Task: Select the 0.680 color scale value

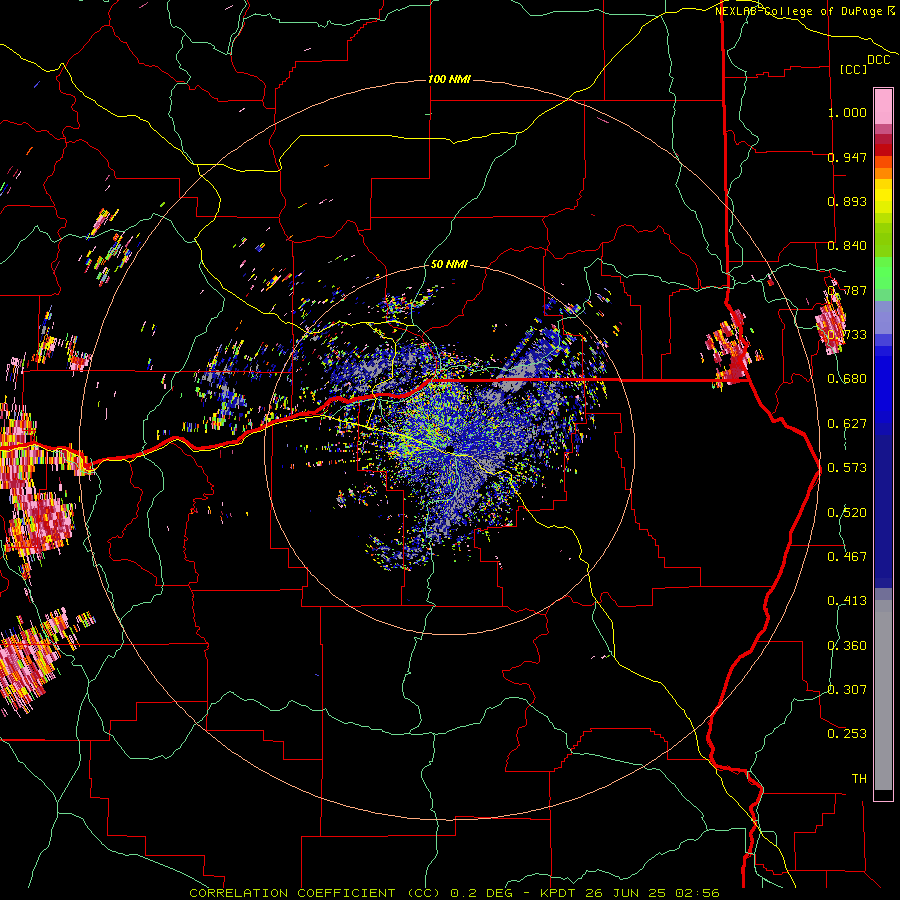Action: tap(847, 379)
